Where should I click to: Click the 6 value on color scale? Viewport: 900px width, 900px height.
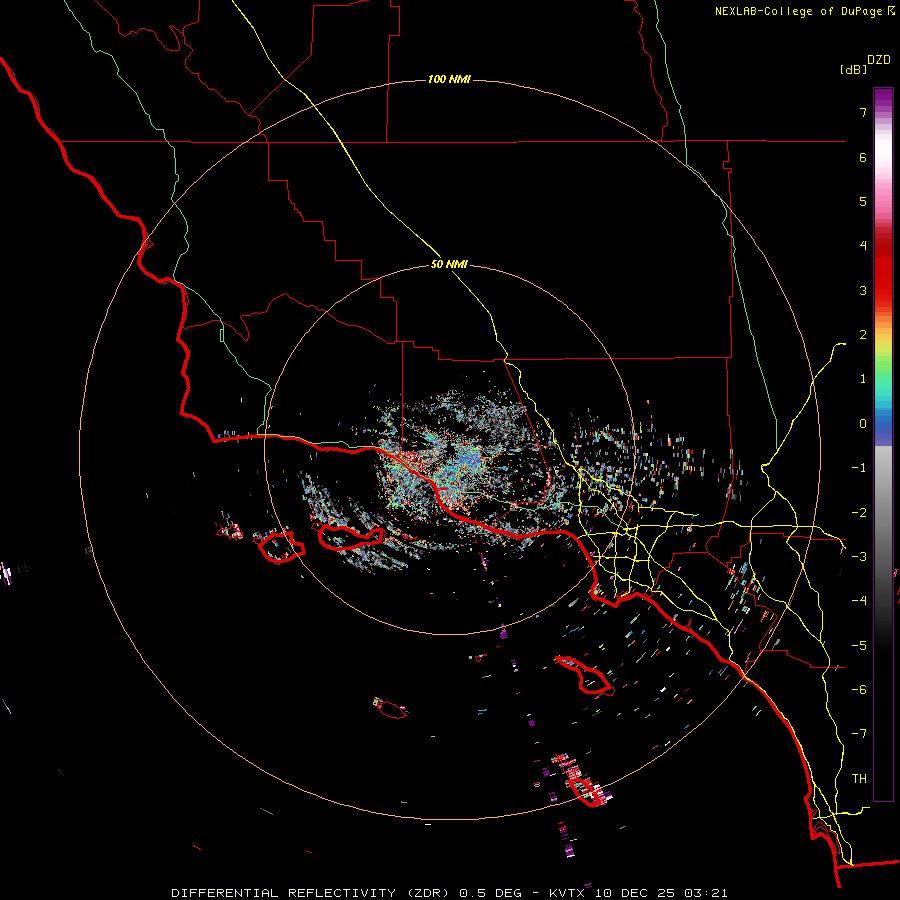(863, 157)
